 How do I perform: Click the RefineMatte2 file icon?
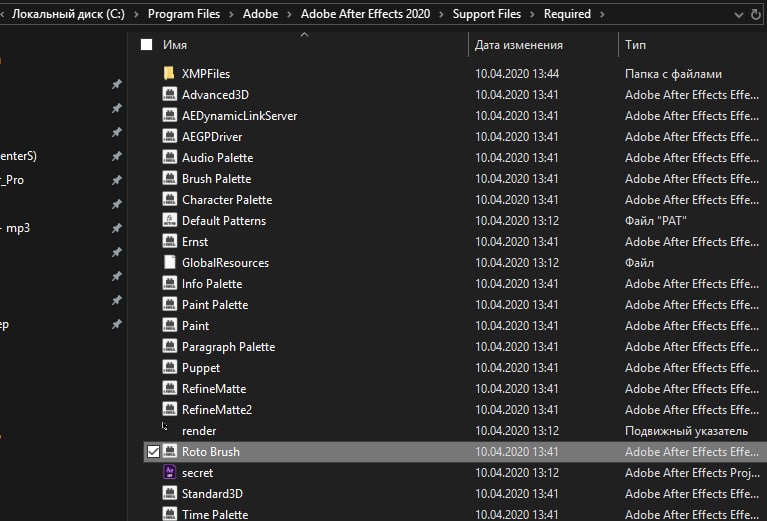pos(169,409)
